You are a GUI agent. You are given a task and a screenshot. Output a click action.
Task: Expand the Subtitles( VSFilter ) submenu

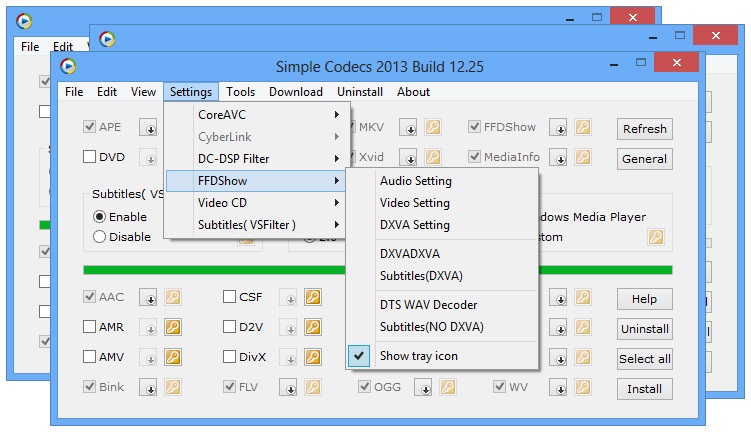click(257, 225)
